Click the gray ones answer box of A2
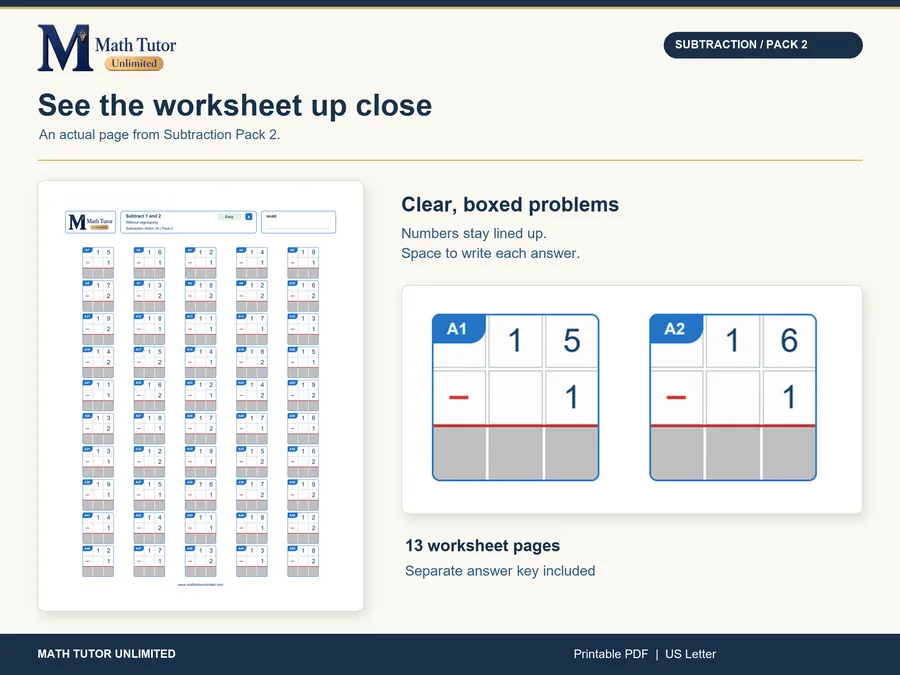This screenshot has height=675, width=900. point(789,453)
